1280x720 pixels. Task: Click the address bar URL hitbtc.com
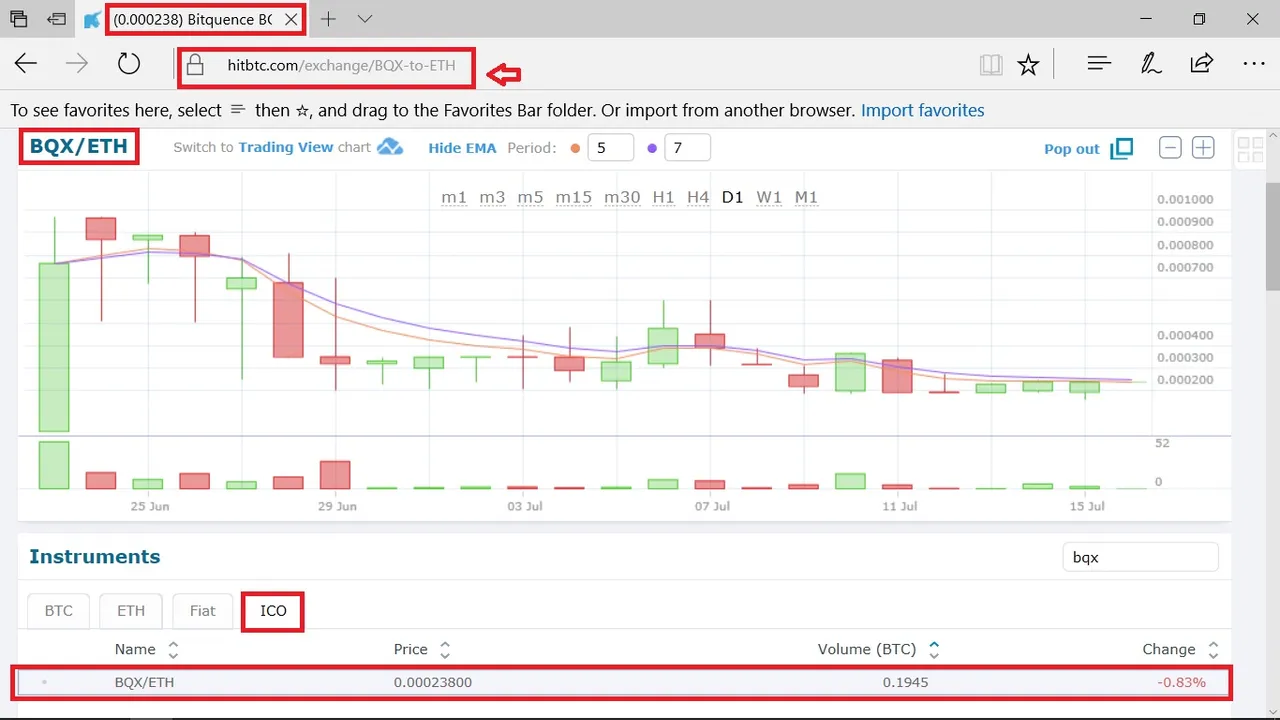341,66
